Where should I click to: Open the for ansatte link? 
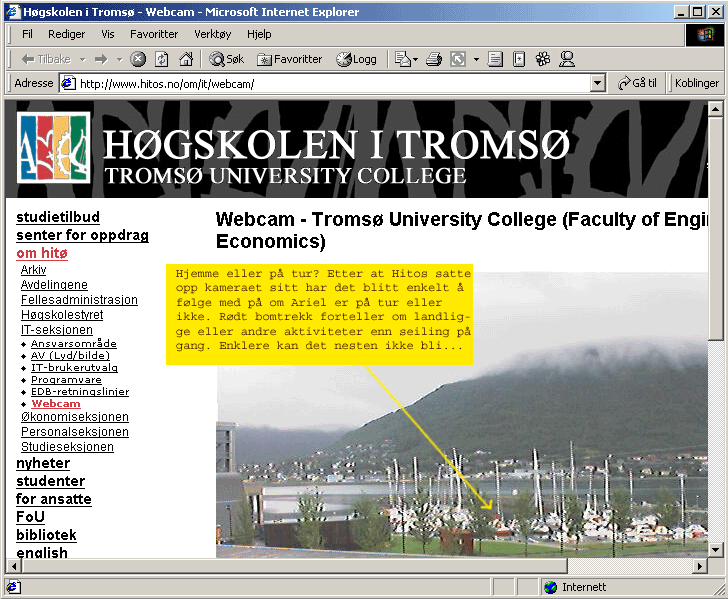click(54, 499)
